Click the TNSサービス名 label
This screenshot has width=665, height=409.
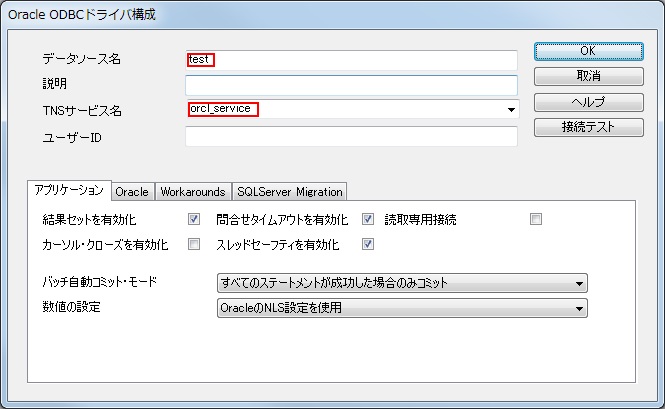click(x=82, y=111)
